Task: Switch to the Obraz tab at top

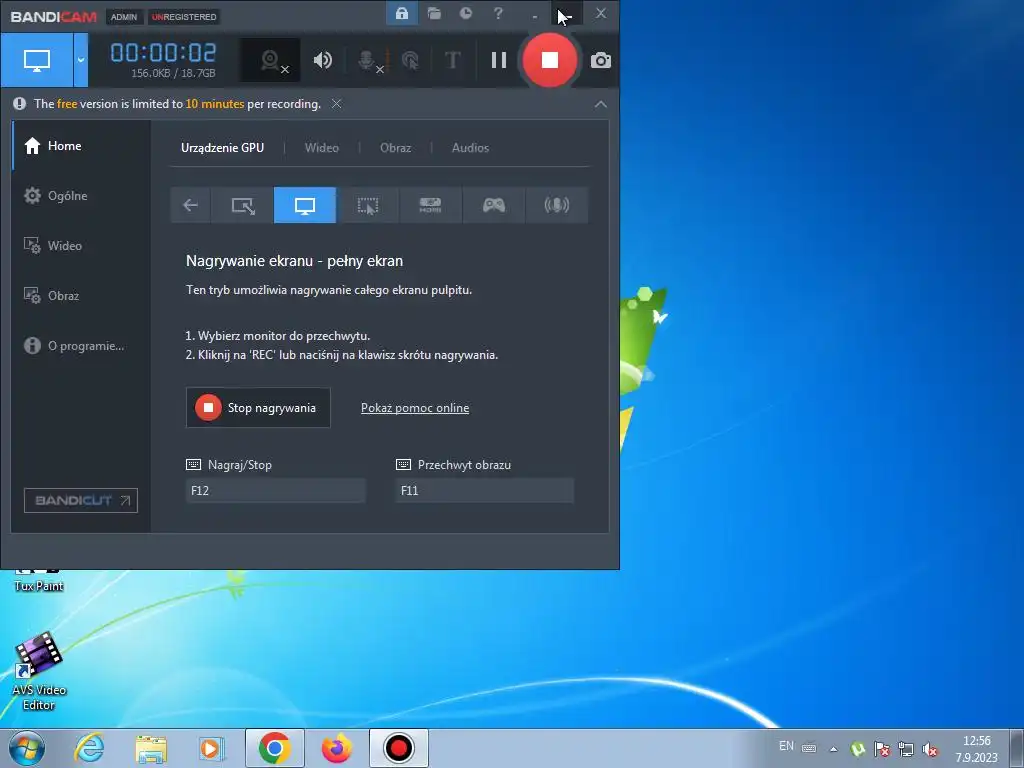Action: point(396,148)
